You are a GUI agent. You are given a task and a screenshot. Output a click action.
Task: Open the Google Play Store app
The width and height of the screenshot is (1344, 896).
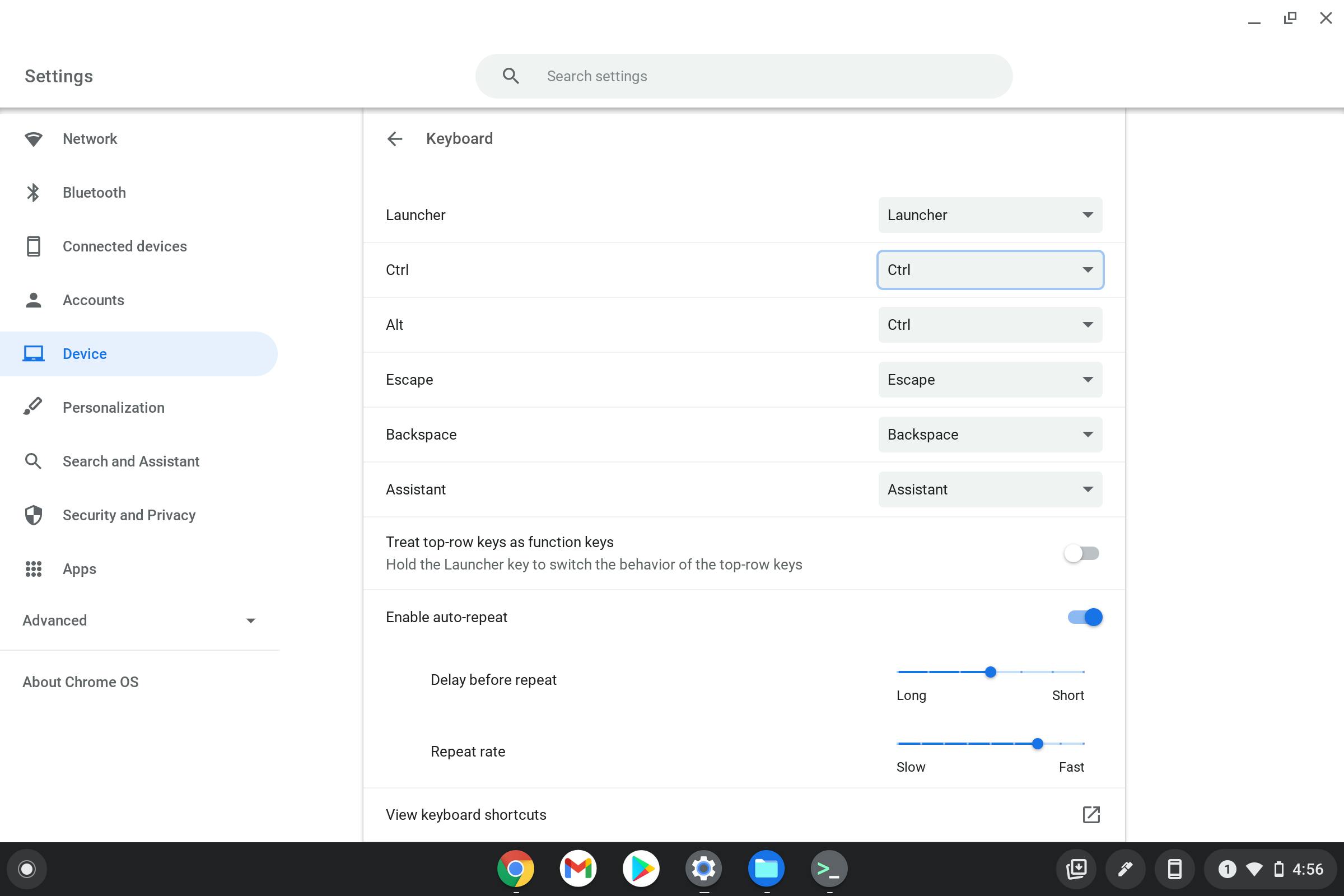click(x=641, y=868)
